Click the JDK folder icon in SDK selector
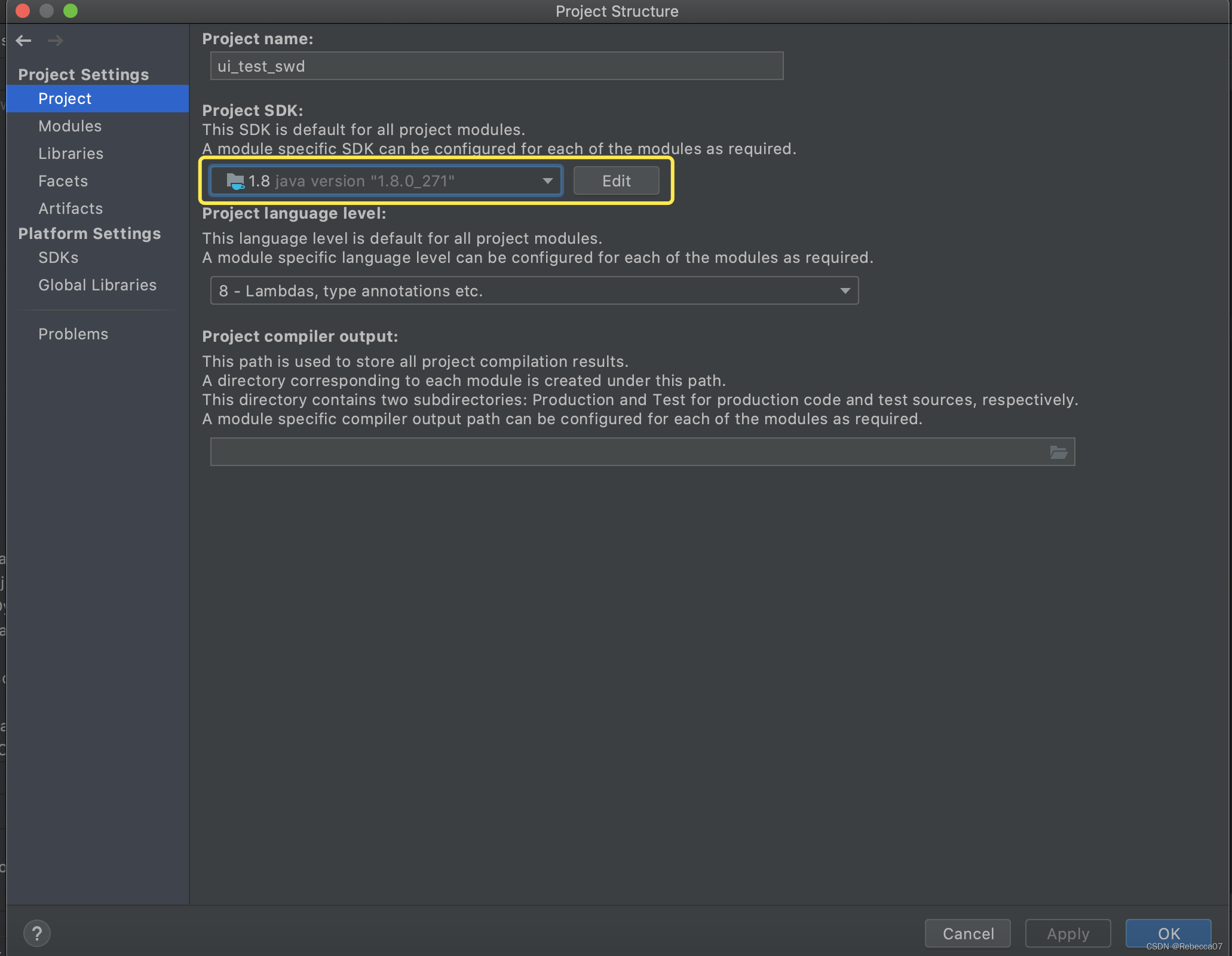The width and height of the screenshot is (1232, 956). pyautogui.click(x=235, y=181)
